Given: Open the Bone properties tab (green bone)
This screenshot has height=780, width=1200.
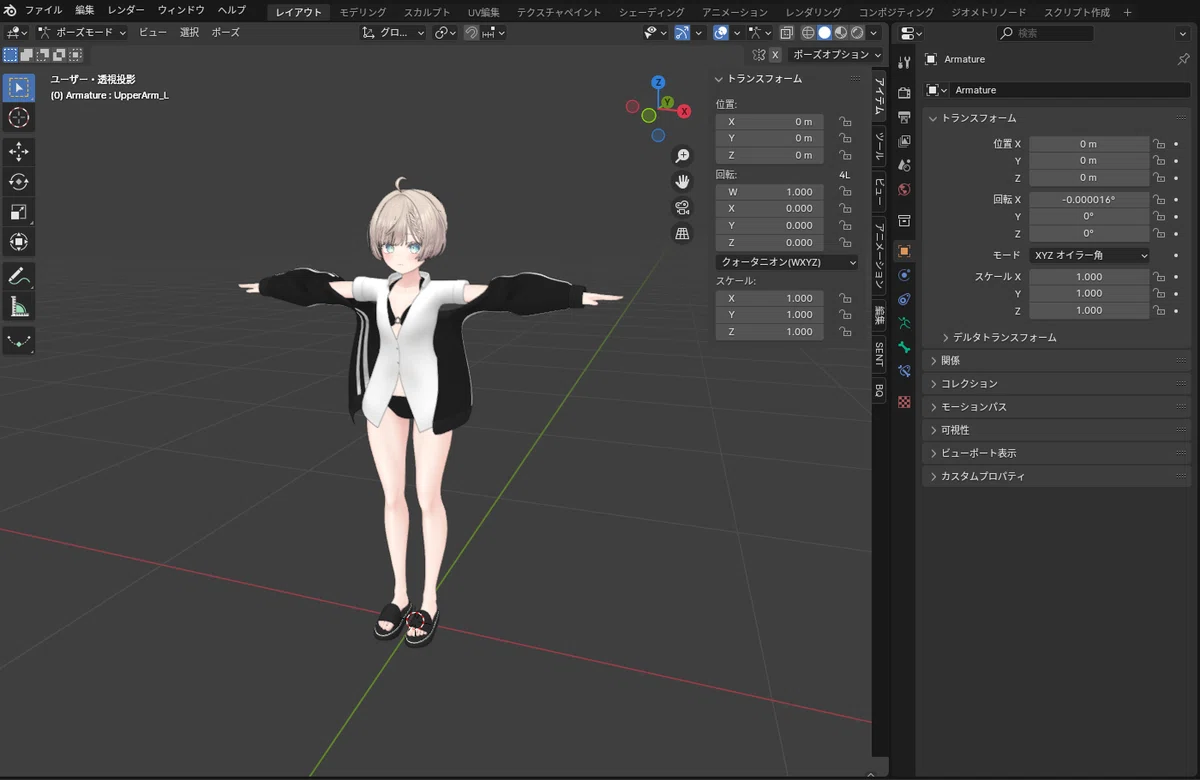Looking at the screenshot, I should coord(904,347).
